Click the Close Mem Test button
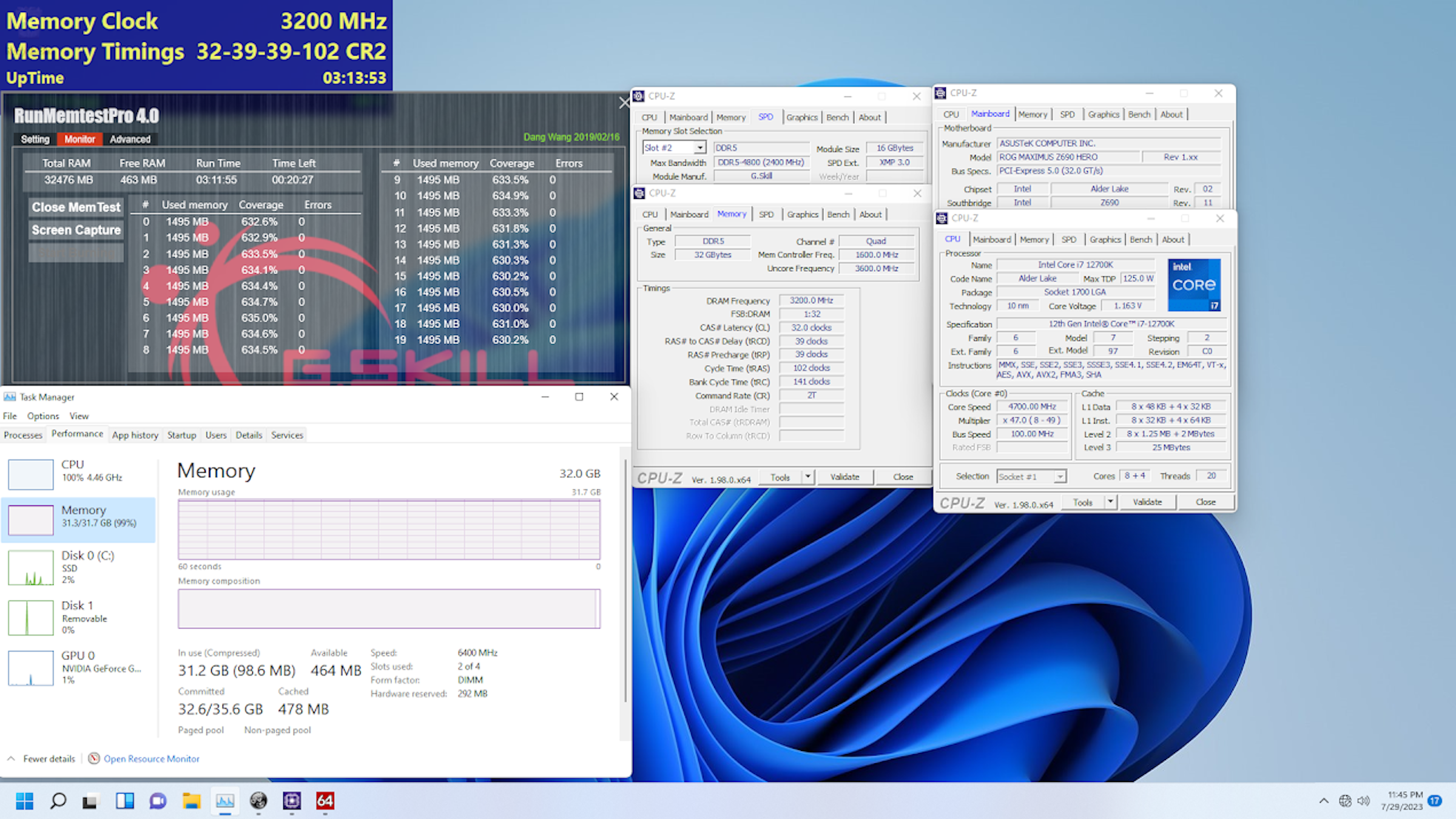1456x819 pixels. pos(75,206)
